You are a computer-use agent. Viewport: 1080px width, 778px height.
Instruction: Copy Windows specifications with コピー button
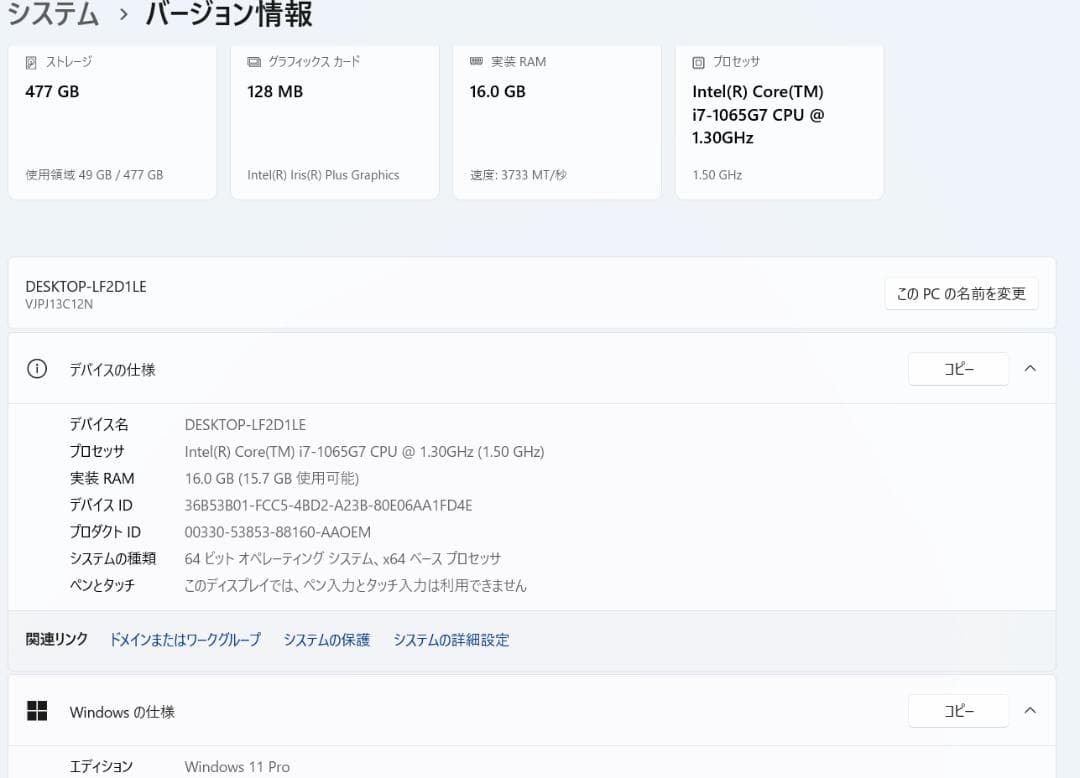tap(958, 711)
